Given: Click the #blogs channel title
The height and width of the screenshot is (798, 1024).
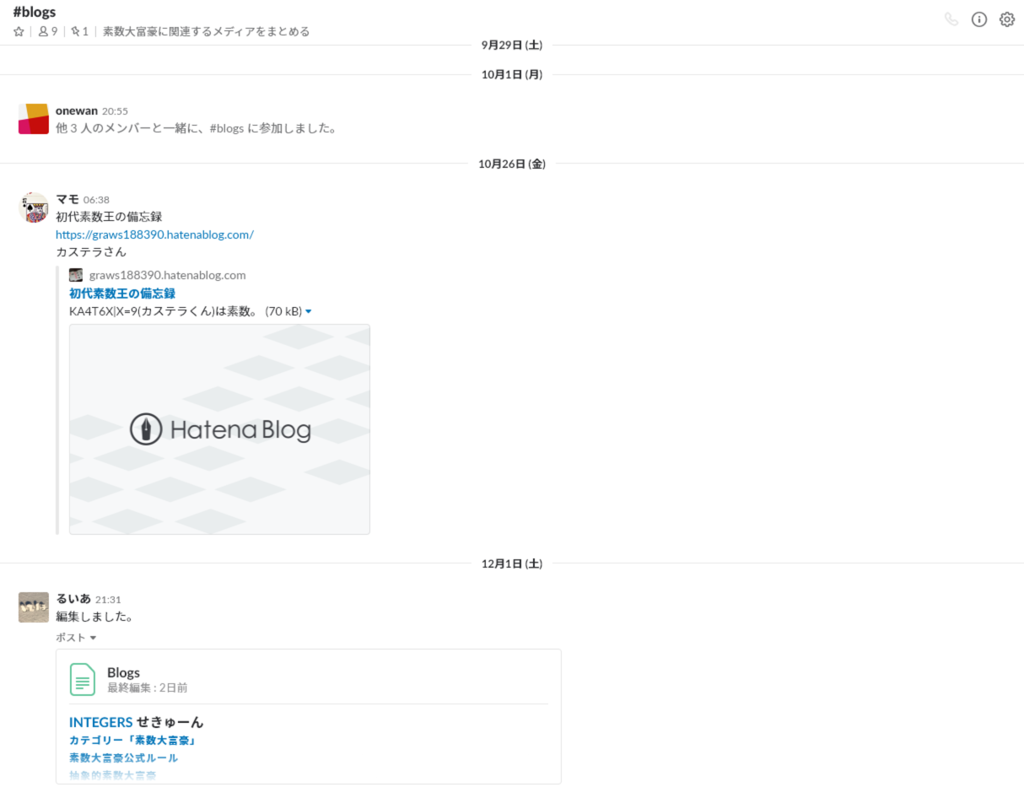Looking at the screenshot, I should [35, 12].
